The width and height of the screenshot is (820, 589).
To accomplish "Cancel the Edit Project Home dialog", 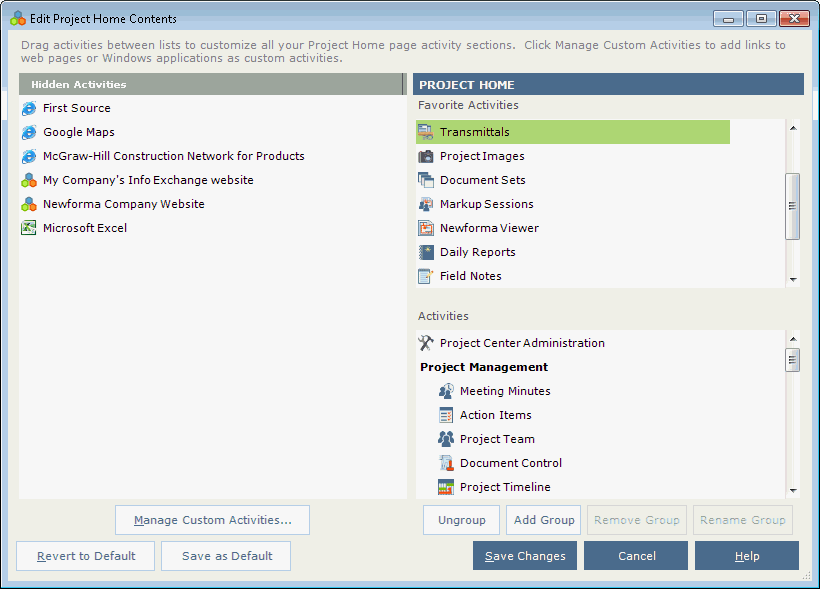I will coord(636,556).
